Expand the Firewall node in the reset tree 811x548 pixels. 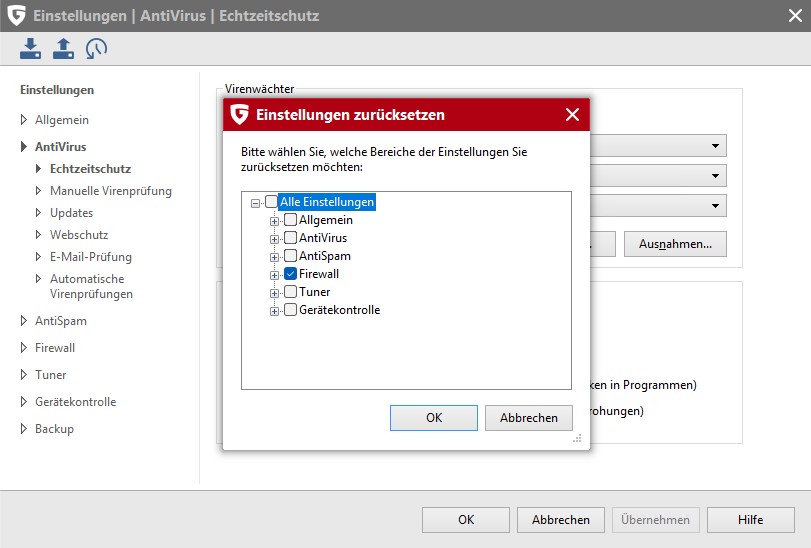[274, 276]
